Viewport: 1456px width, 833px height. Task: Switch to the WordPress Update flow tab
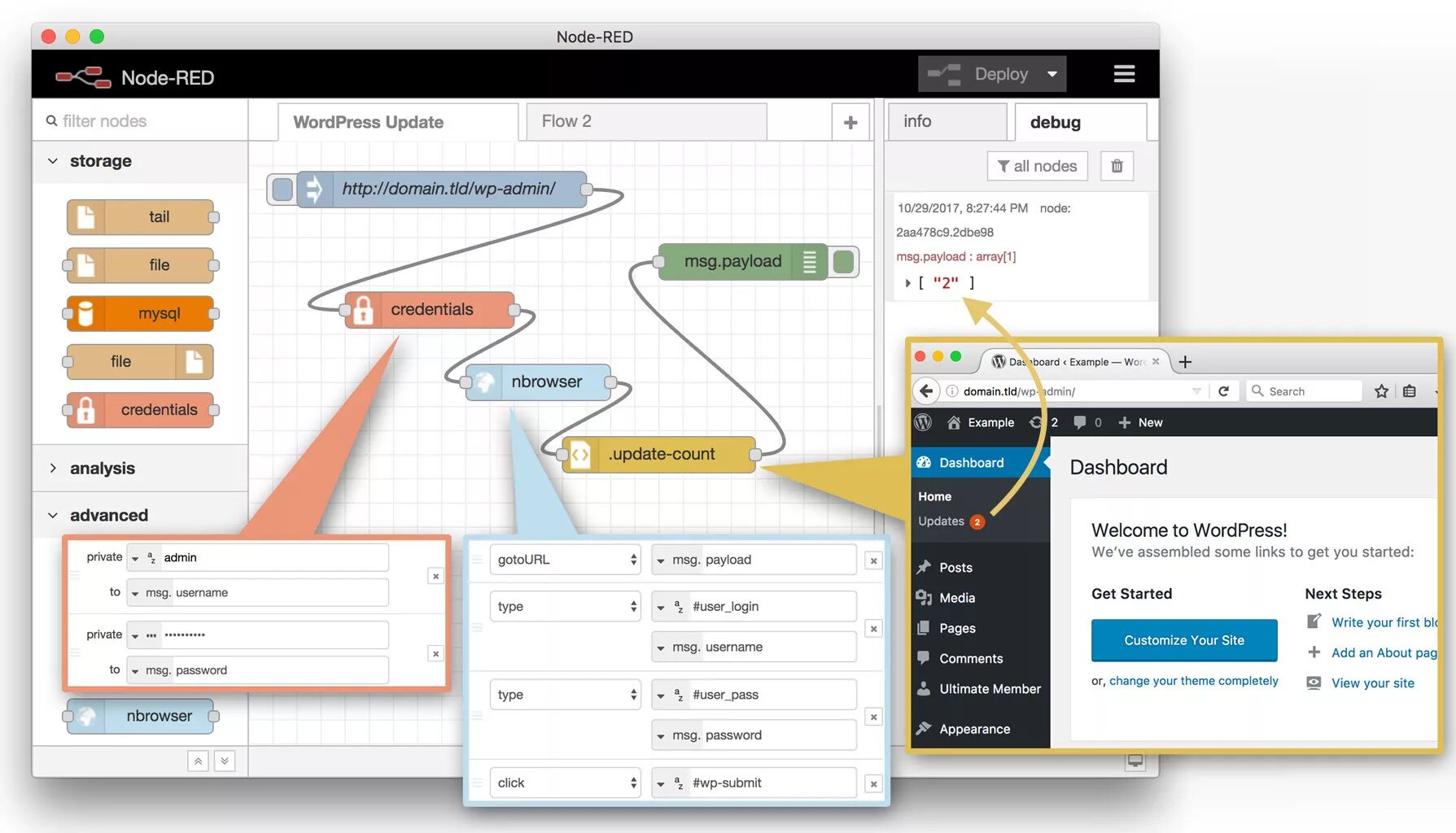point(397,122)
